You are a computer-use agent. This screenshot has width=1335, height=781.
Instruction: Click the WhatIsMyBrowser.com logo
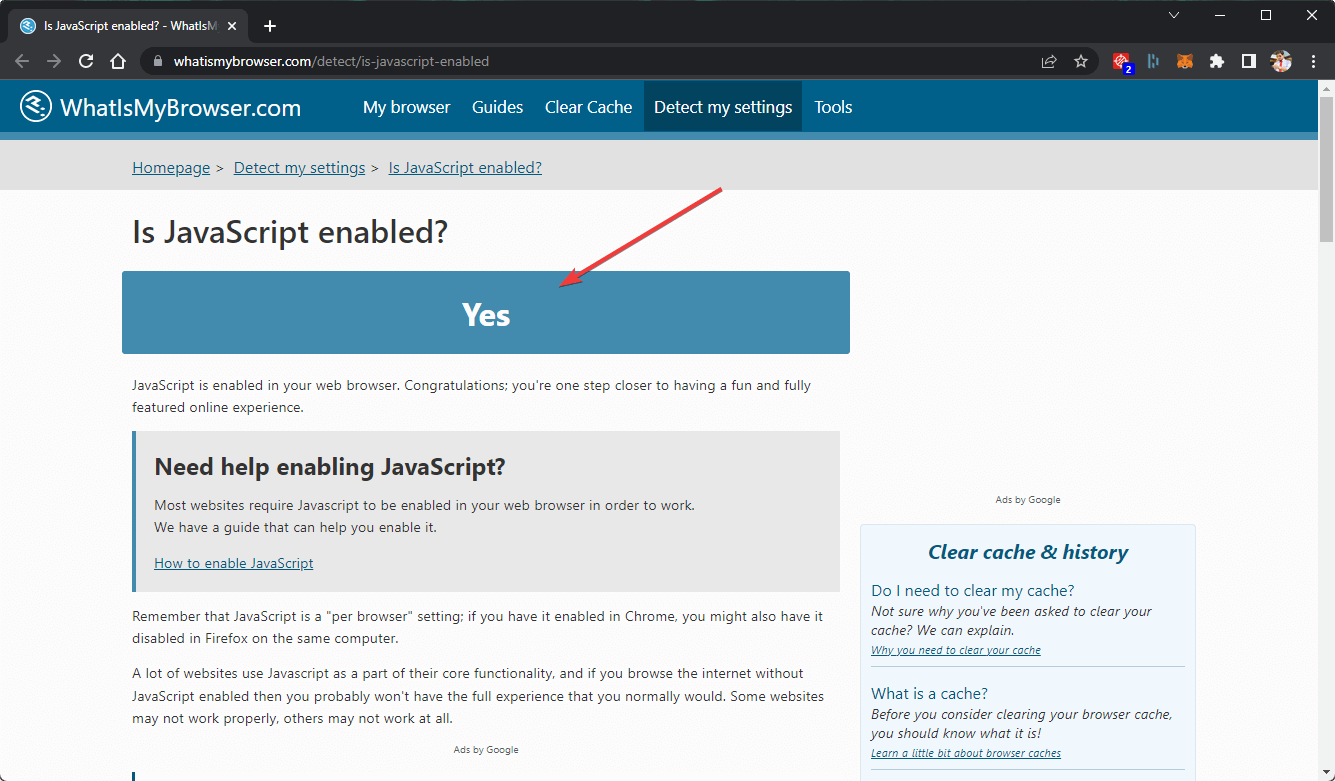click(161, 107)
